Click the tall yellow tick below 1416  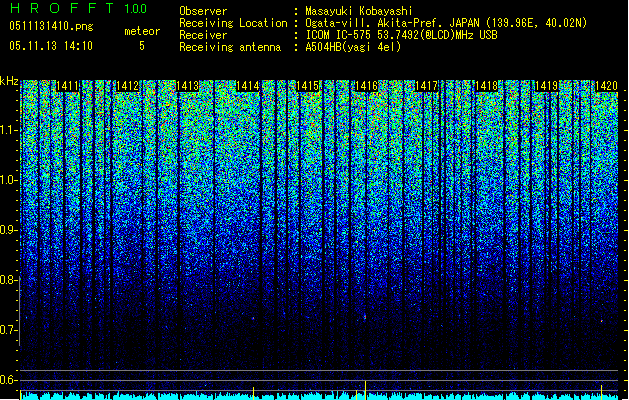[365, 390]
